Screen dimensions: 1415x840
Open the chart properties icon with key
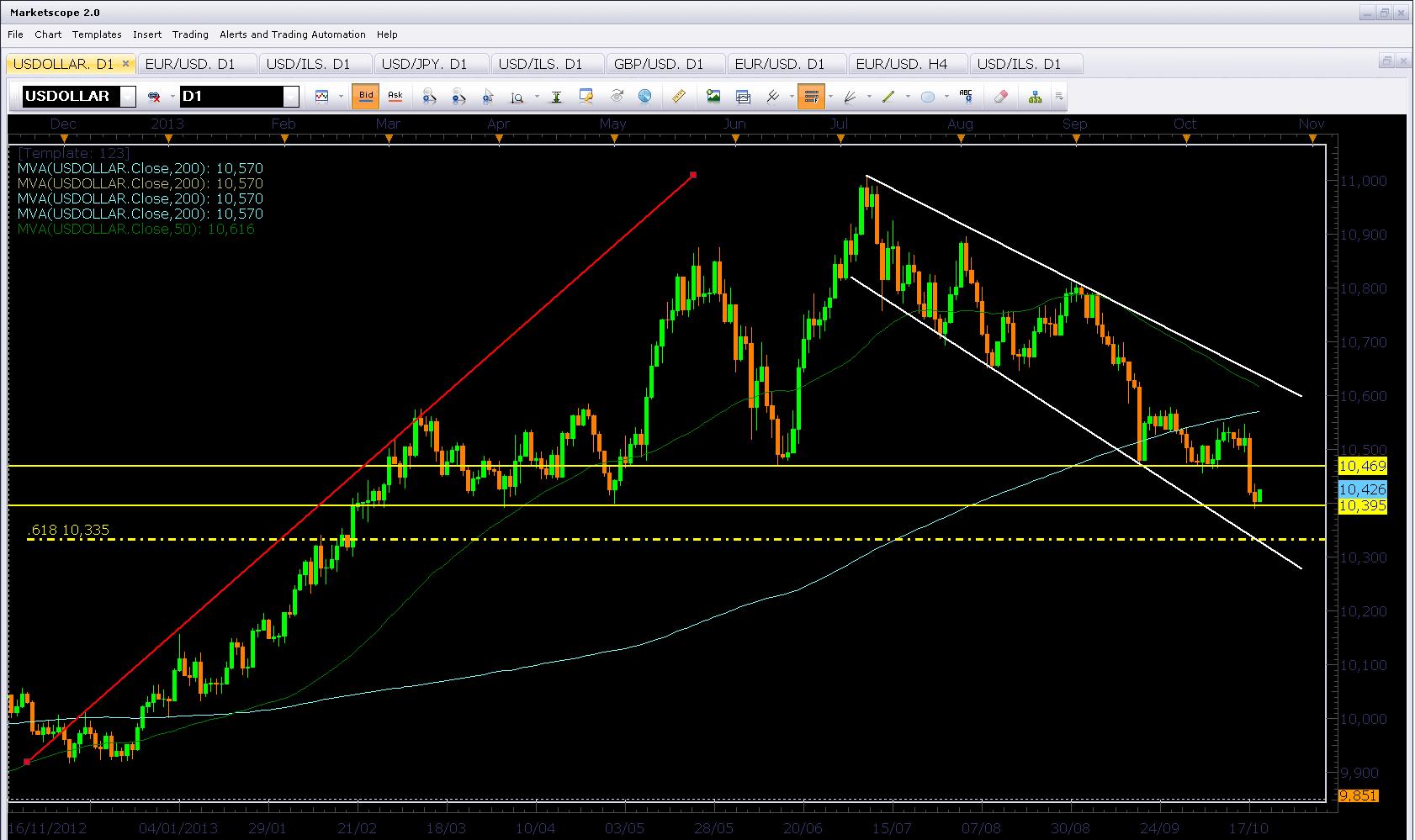coord(586,97)
